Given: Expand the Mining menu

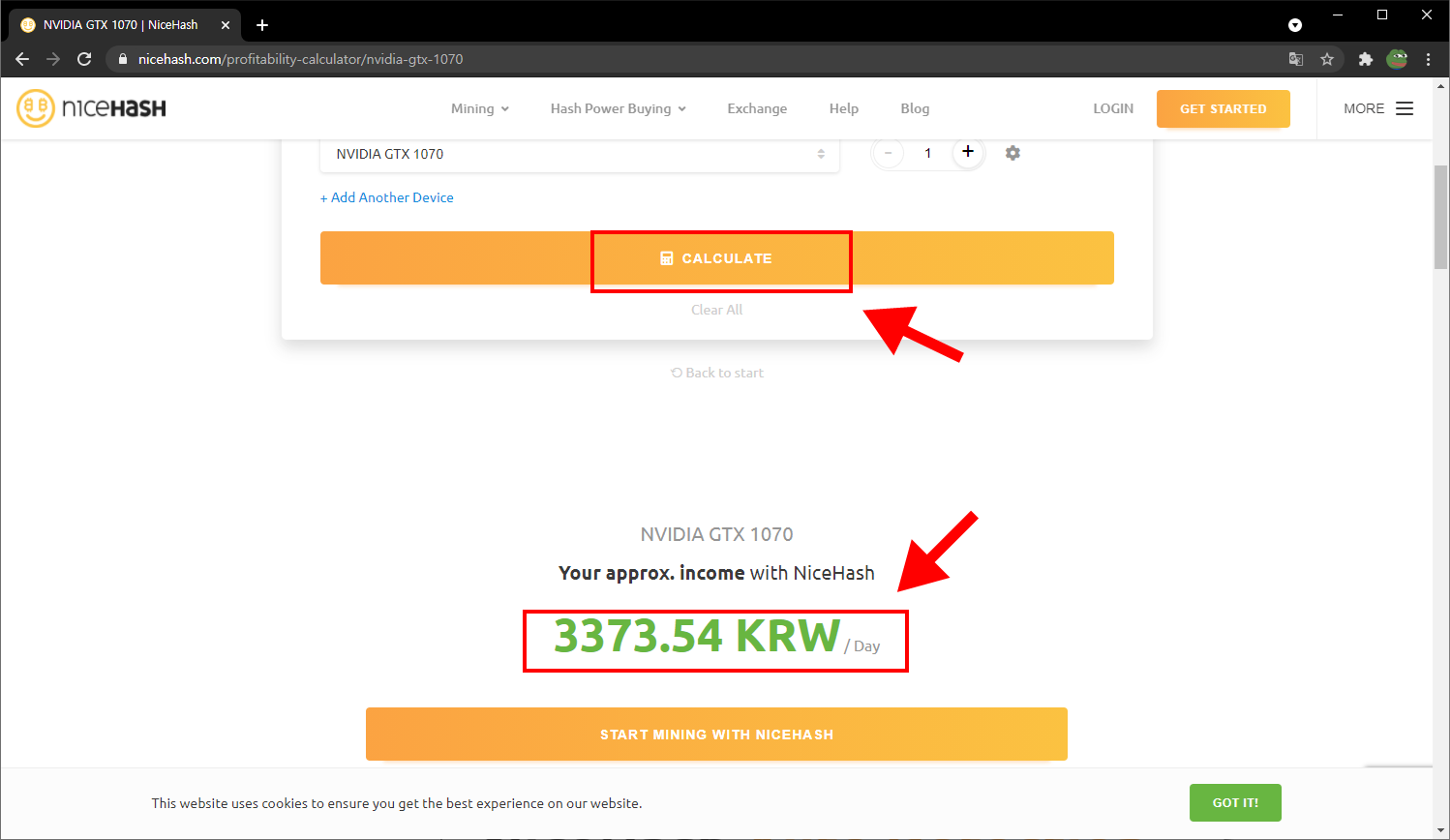Looking at the screenshot, I should coord(480,108).
